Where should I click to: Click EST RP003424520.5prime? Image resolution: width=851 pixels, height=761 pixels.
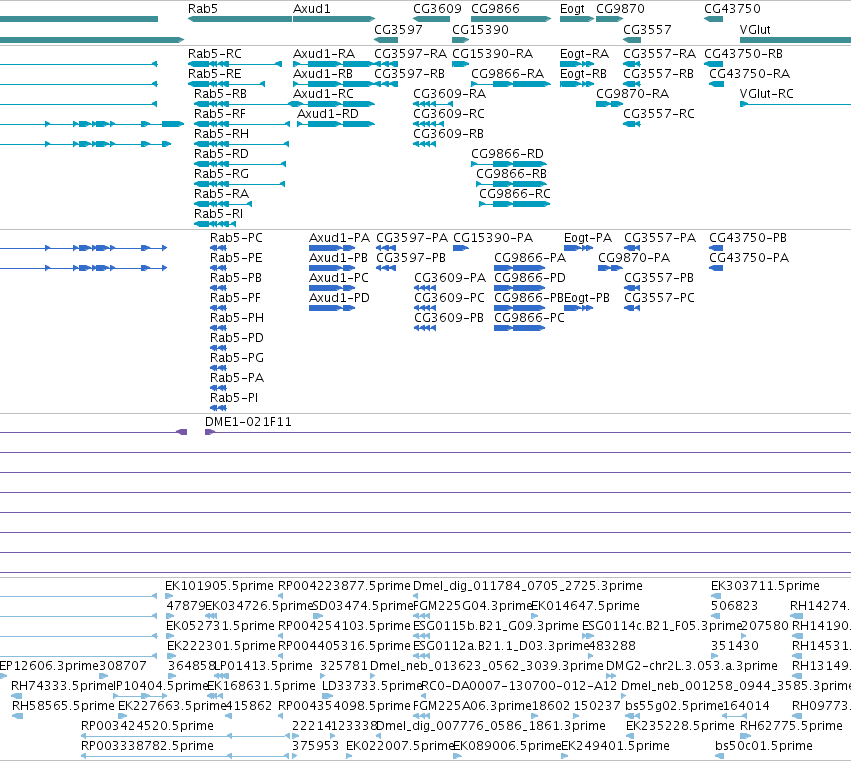(x=147, y=726)
